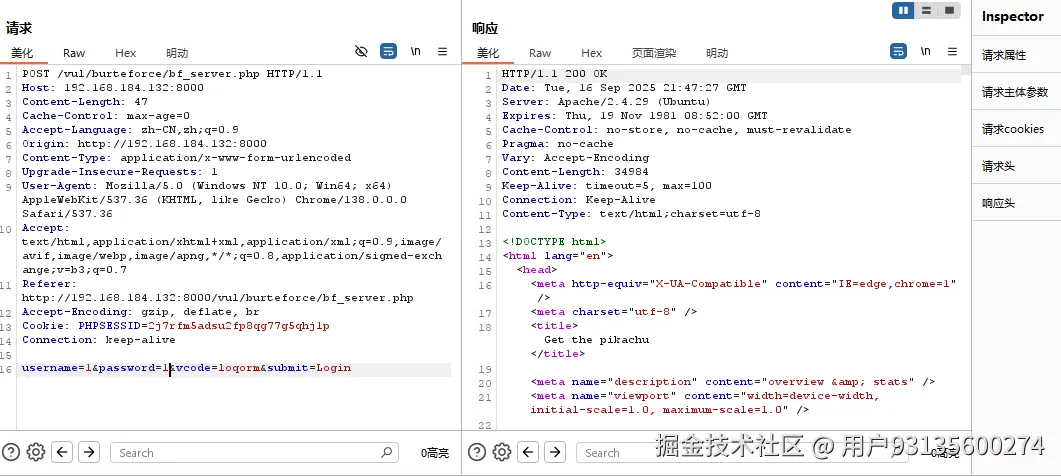Click magnifier icon in request search box
The height and width of the screenshot is (476, 1061).
(386, 452)
